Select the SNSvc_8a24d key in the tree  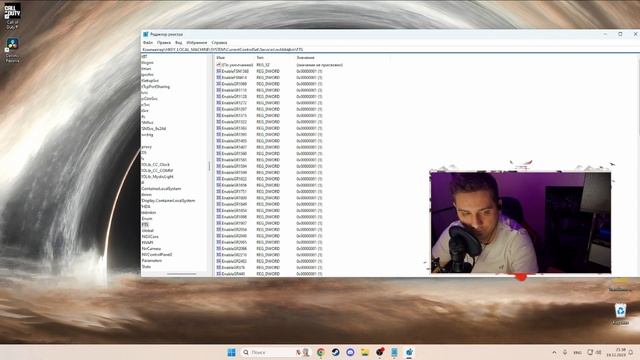click(x=153, y=129)
